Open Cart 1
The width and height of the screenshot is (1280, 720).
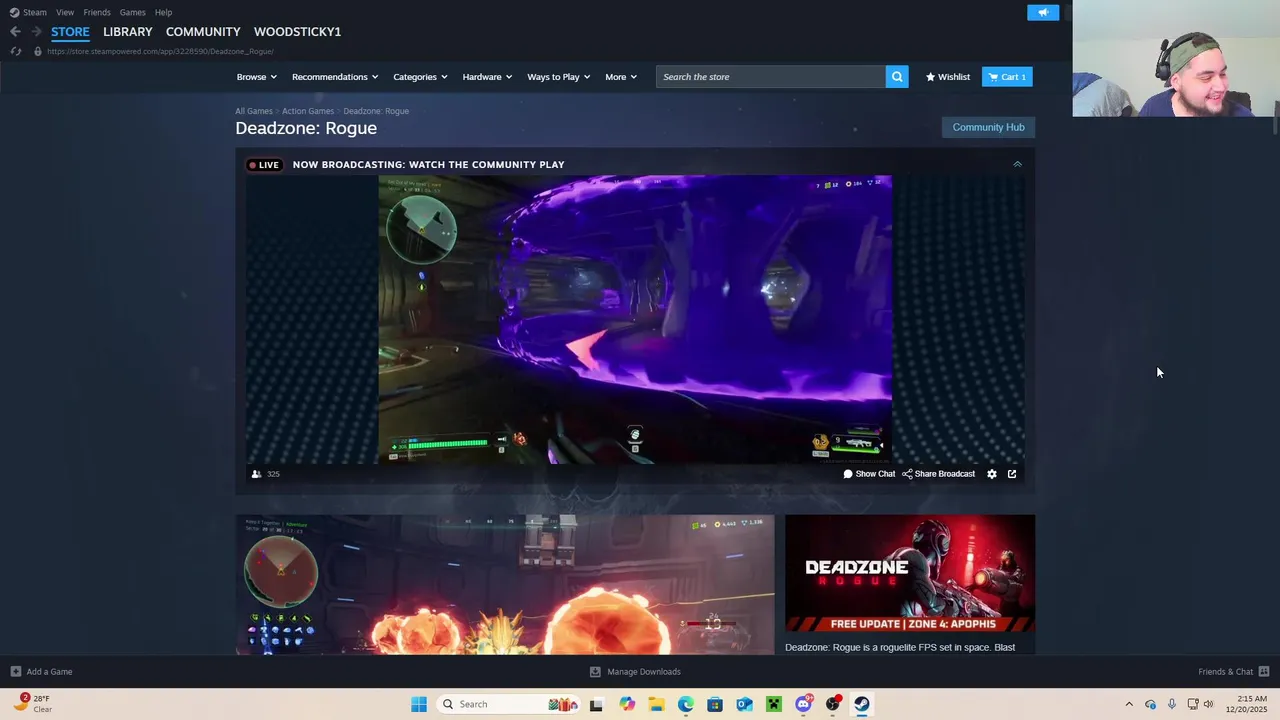(1007, 77)
